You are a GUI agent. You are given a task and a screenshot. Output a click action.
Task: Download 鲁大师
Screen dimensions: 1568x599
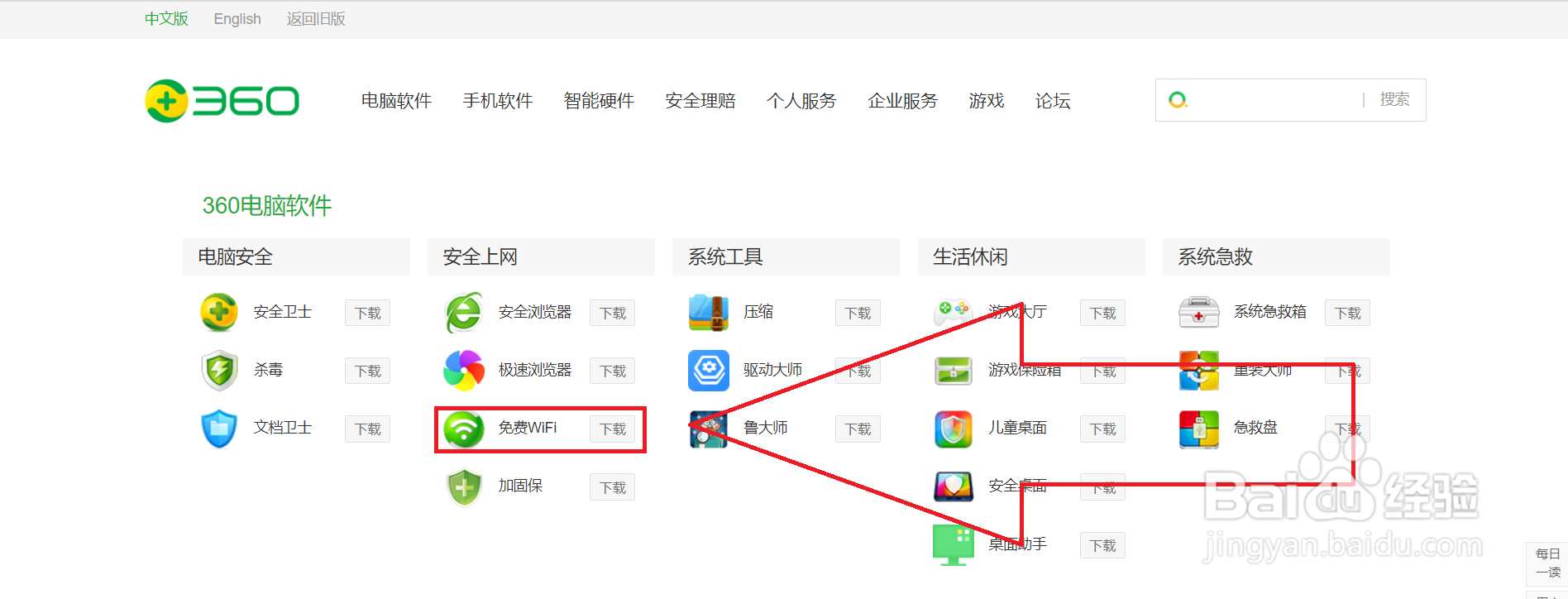pyautogui.click(x=858, y=429)
